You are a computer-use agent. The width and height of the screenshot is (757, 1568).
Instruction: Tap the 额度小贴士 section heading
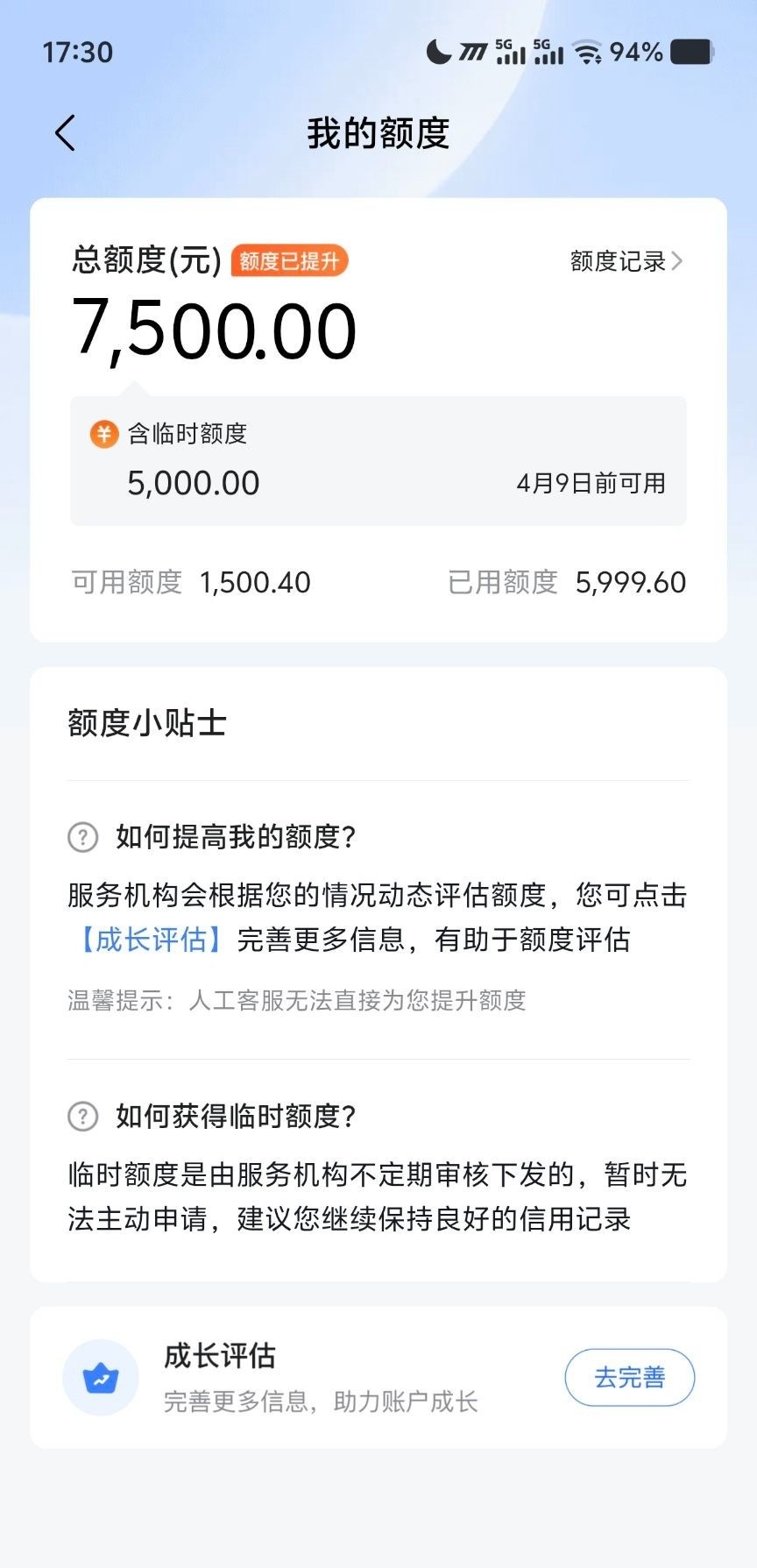(x=147, y=723)
